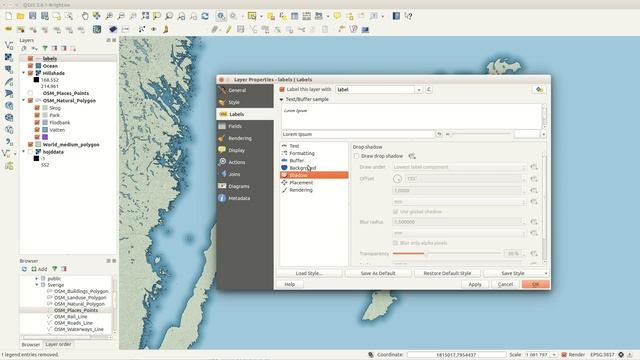The image size is (640, 360).
Task: Click the Add Raster Layer icon in left toolbar
Action: pos(9,58)
